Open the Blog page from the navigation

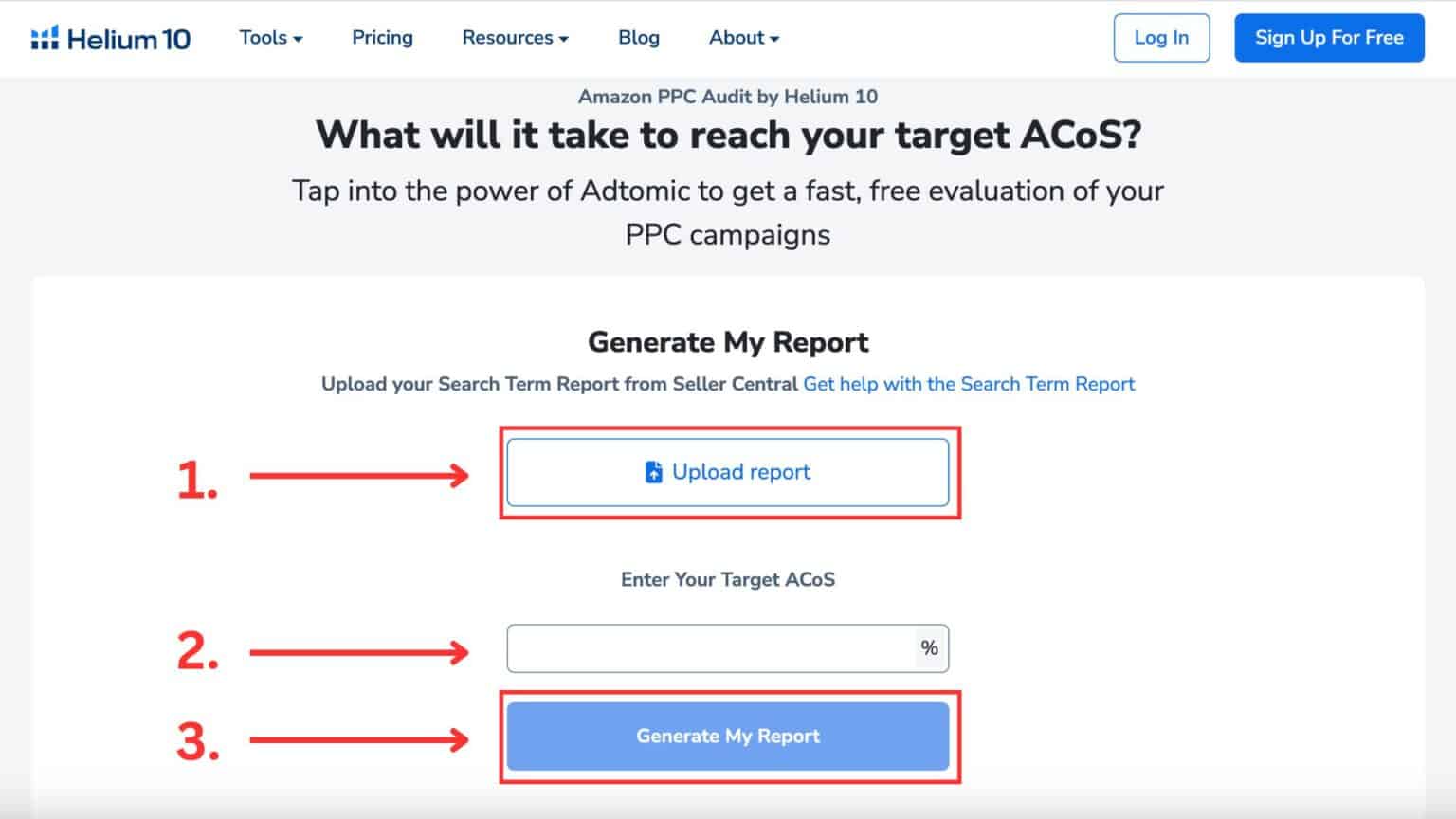[x=638, y=38]
